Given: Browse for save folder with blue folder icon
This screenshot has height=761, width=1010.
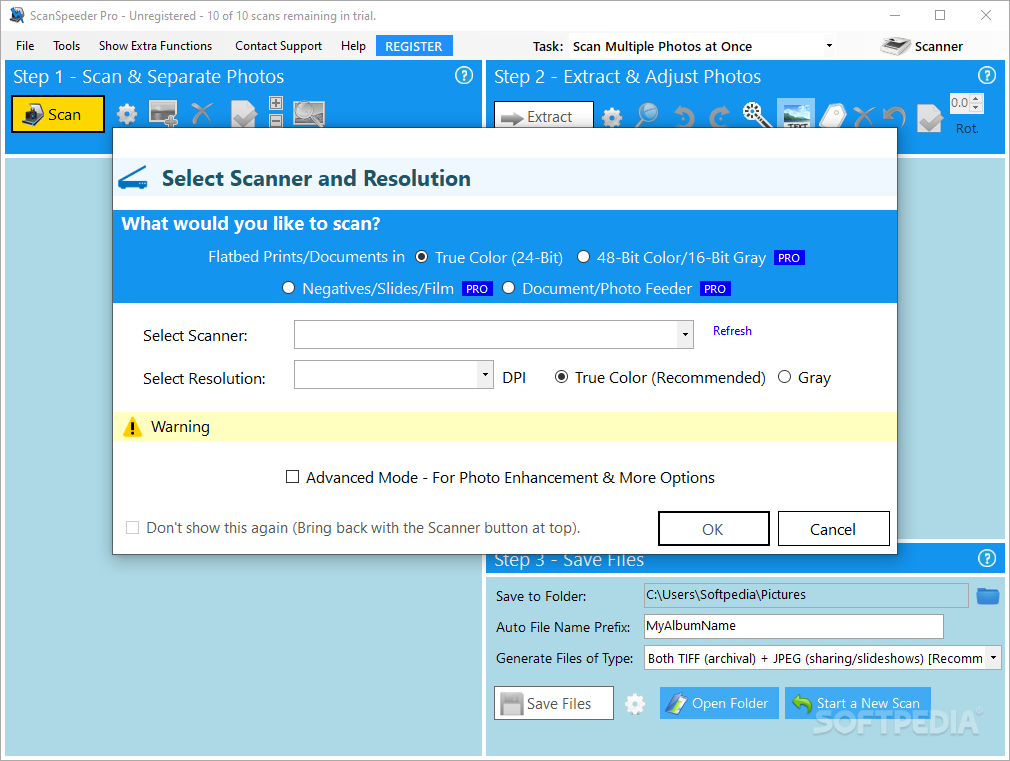Looking at the screenshot, I should click(987, 595).
